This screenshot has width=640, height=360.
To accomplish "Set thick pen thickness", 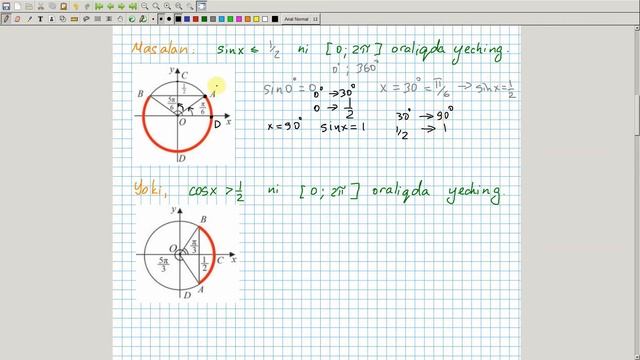I will tap(169, 19).
